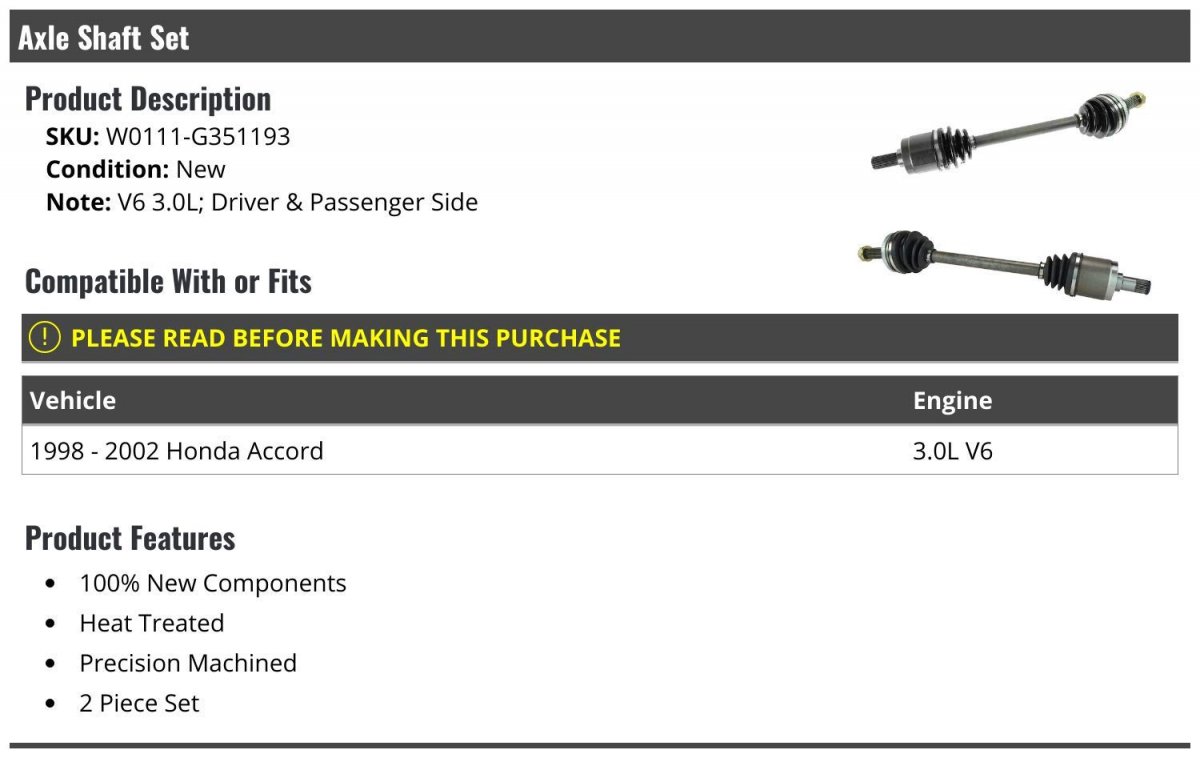
Task: Click the yellow warning exclamation icon
Action: (x=45, y=338)
